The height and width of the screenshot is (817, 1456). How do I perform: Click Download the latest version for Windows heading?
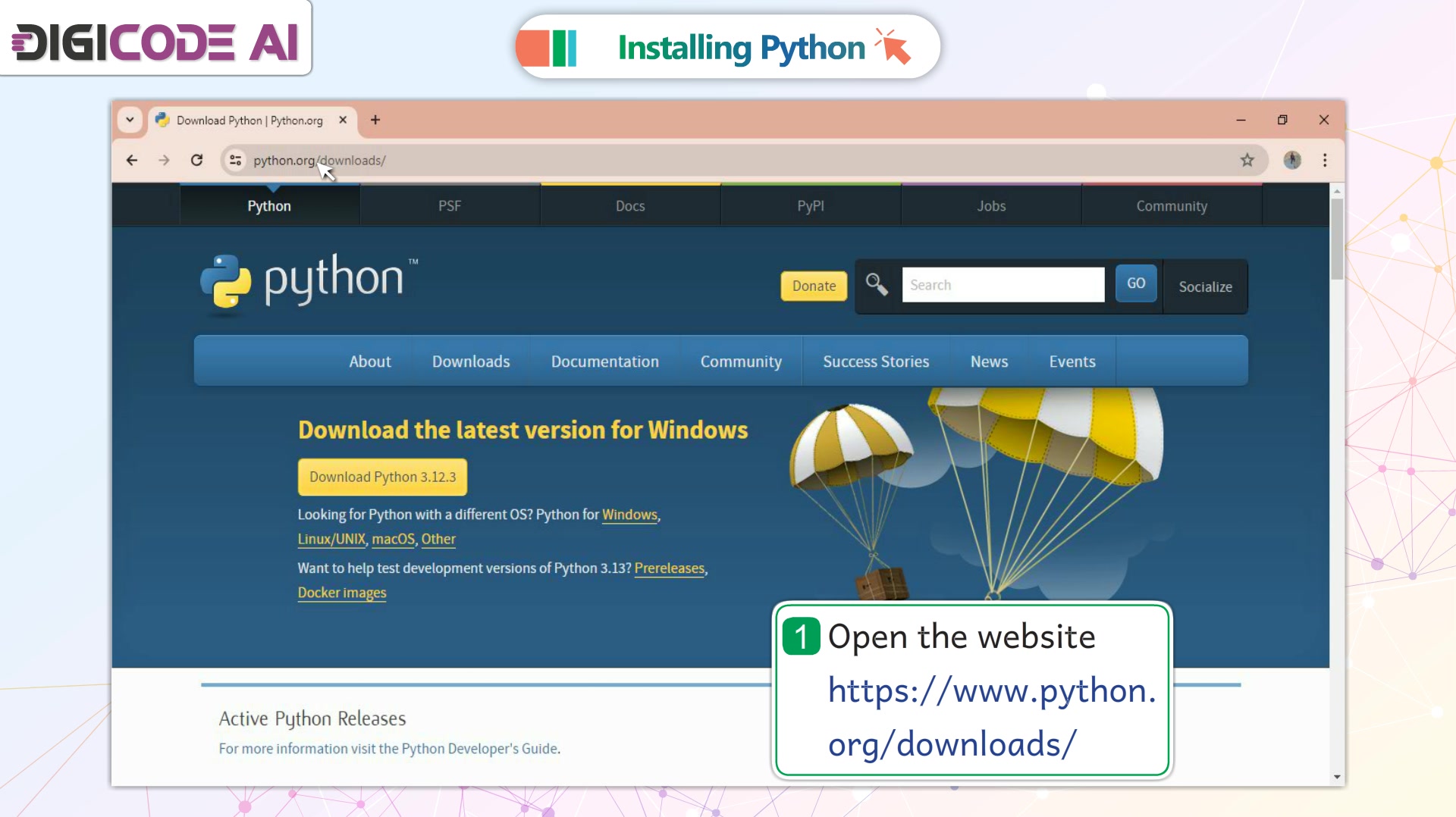coord(523,430)
